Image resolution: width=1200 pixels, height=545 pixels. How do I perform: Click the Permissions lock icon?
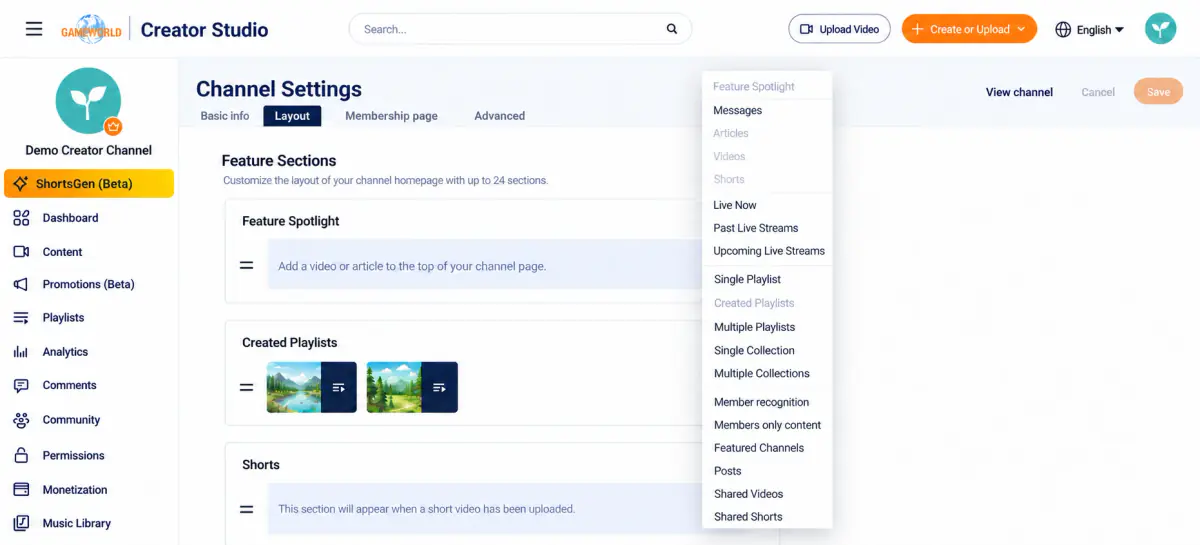click(21, 455)
